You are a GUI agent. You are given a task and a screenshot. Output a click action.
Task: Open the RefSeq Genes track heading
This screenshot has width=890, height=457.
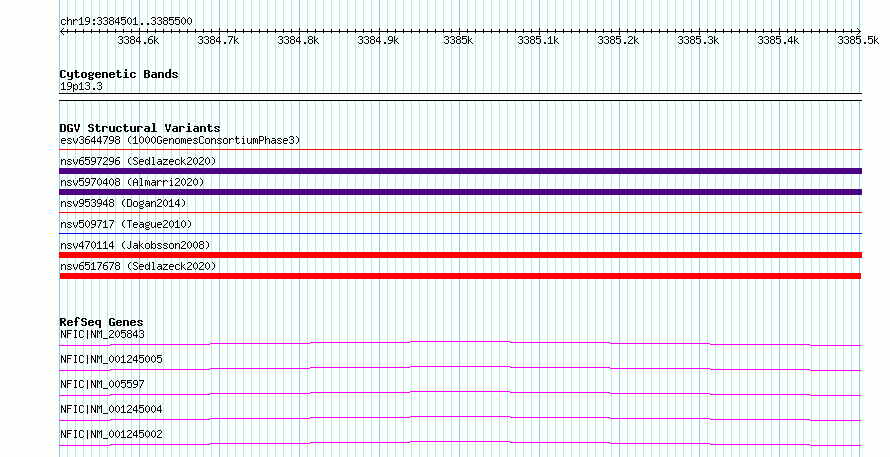101,322
